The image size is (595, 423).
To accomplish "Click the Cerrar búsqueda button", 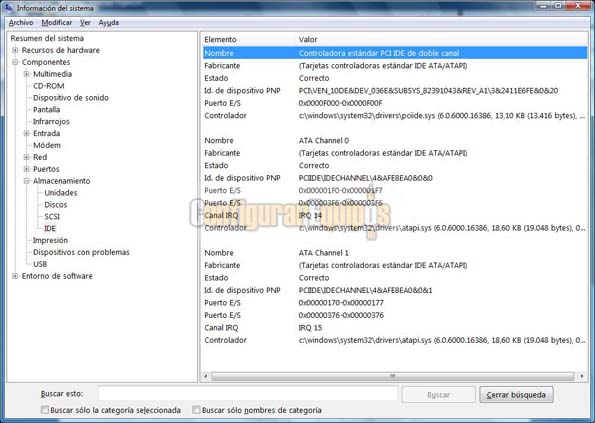I will click(516, 395).
